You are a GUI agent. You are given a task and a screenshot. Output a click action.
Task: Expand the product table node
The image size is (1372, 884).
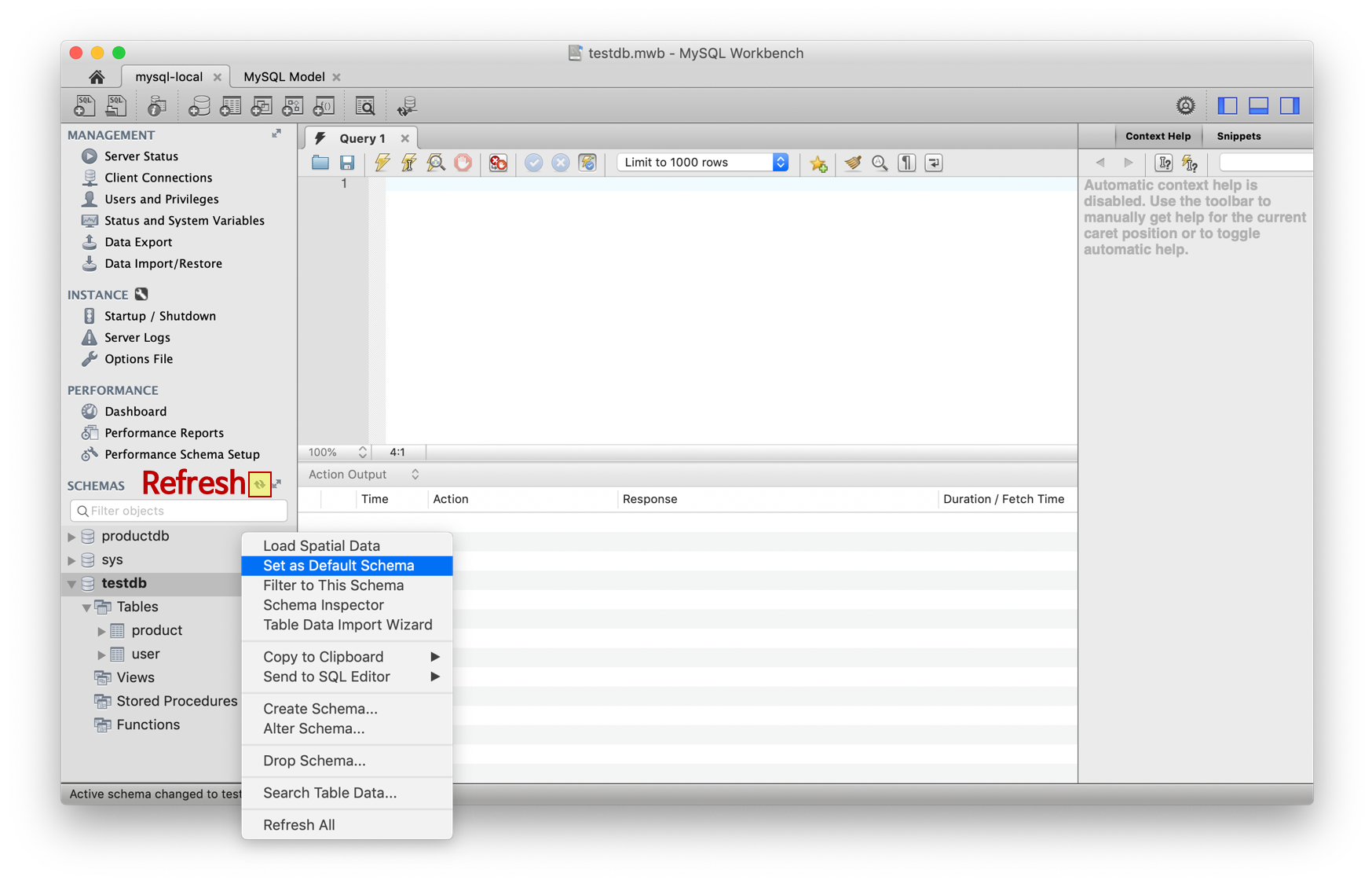coord(101,631)
